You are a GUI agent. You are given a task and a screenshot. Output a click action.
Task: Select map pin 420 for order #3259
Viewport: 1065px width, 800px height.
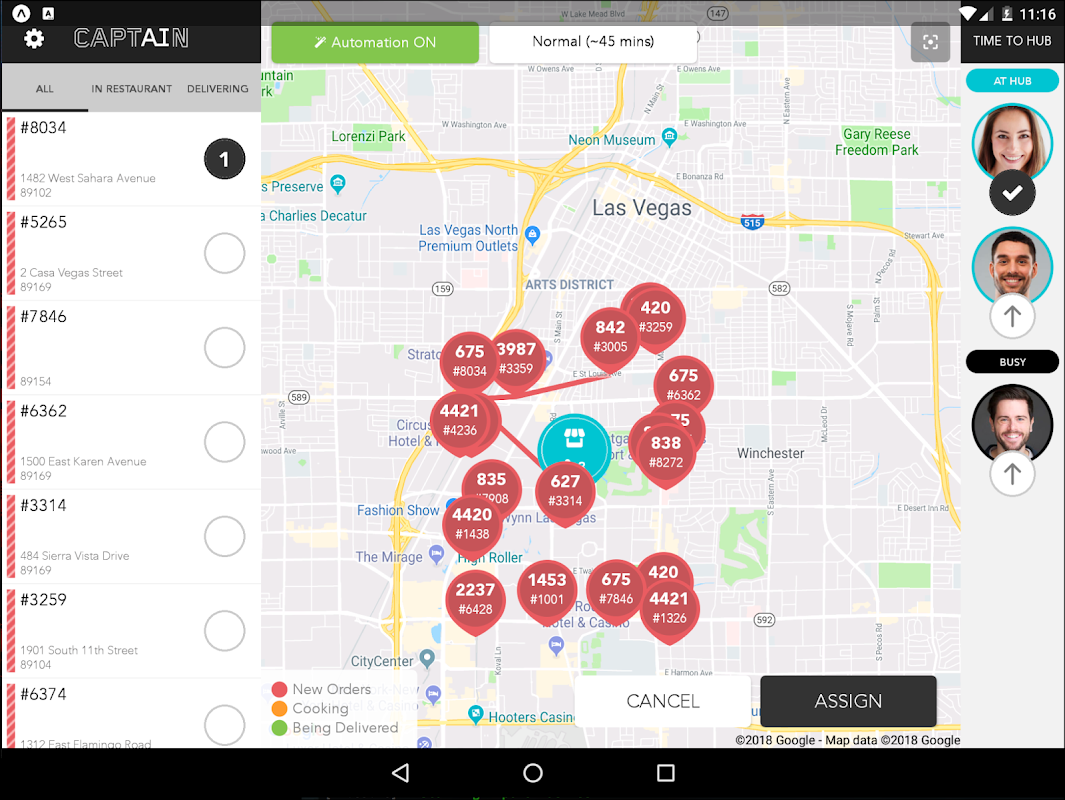[x=656, y=317]
